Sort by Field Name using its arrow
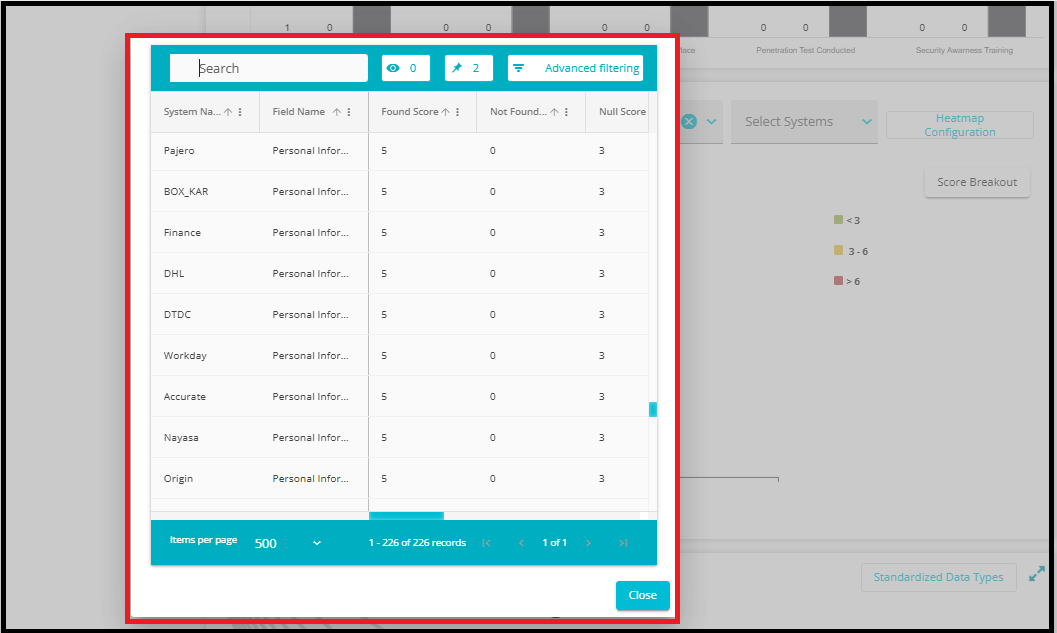 [337, 113]
